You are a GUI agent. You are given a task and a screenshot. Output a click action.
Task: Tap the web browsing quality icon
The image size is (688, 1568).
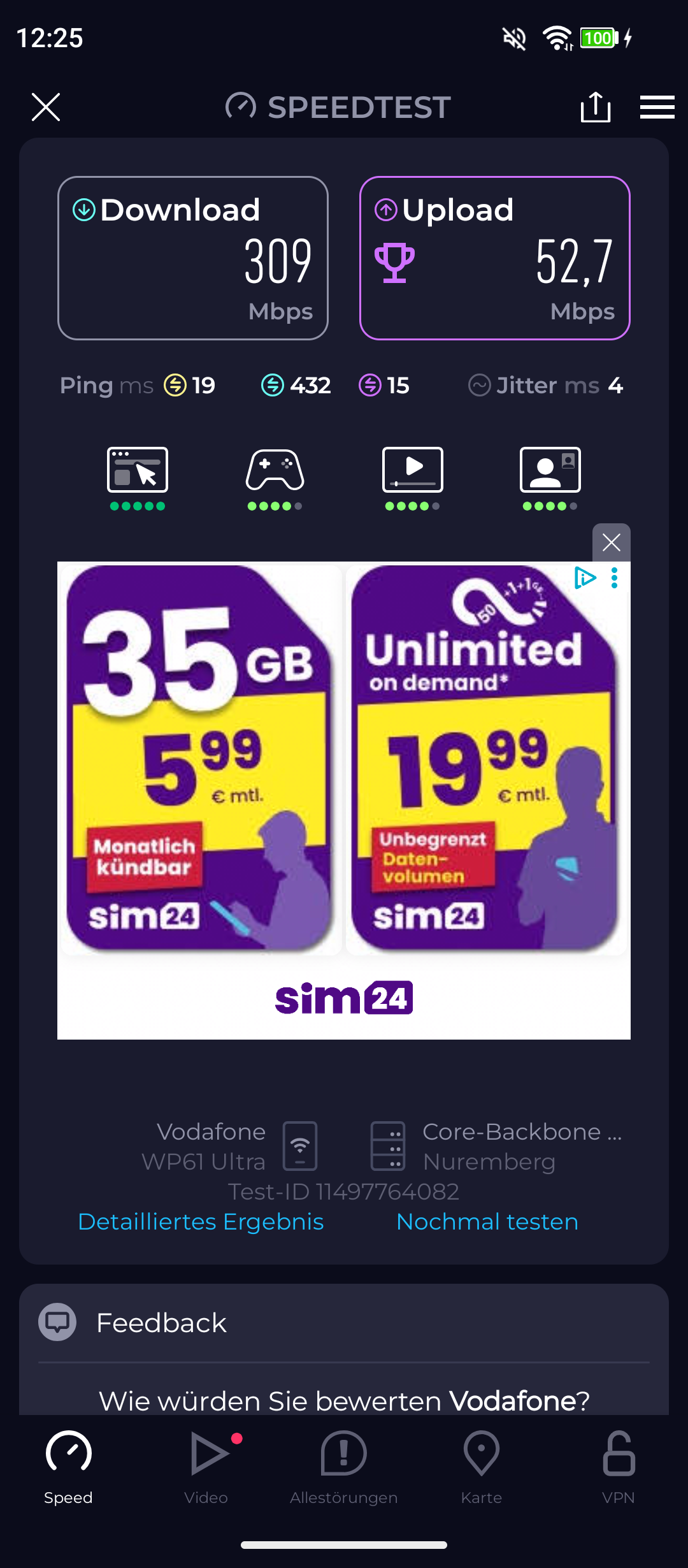(x=138, y=470)
